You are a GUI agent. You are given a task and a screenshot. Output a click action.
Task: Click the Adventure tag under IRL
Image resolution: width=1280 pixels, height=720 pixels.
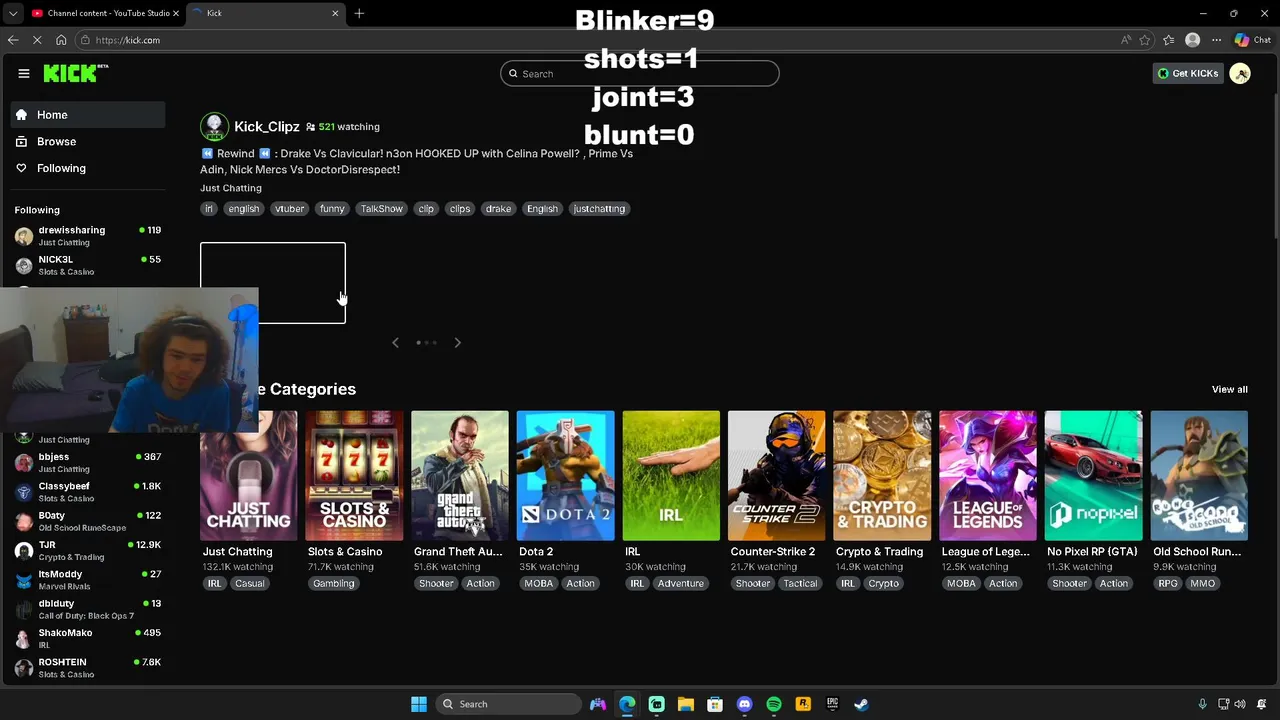click(x=681, y=584)
